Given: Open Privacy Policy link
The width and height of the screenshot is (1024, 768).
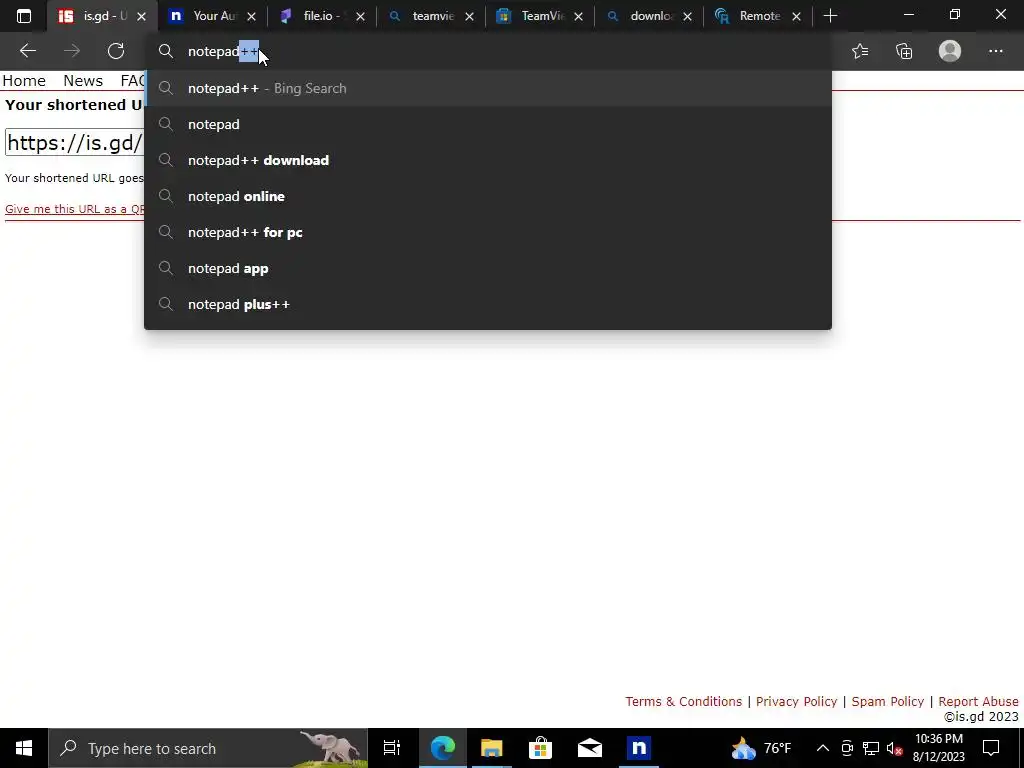Looking at the screenshot, I should [796, 701].
